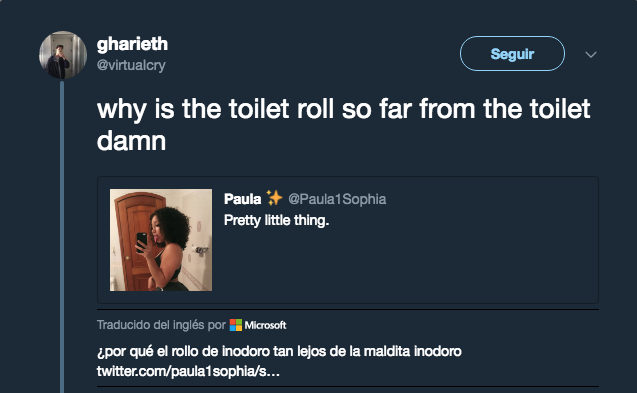This screenshot has height=393, width=637.
Task: Click the Microsoft four-color logo icon
Action: click(x=236, y=325)
